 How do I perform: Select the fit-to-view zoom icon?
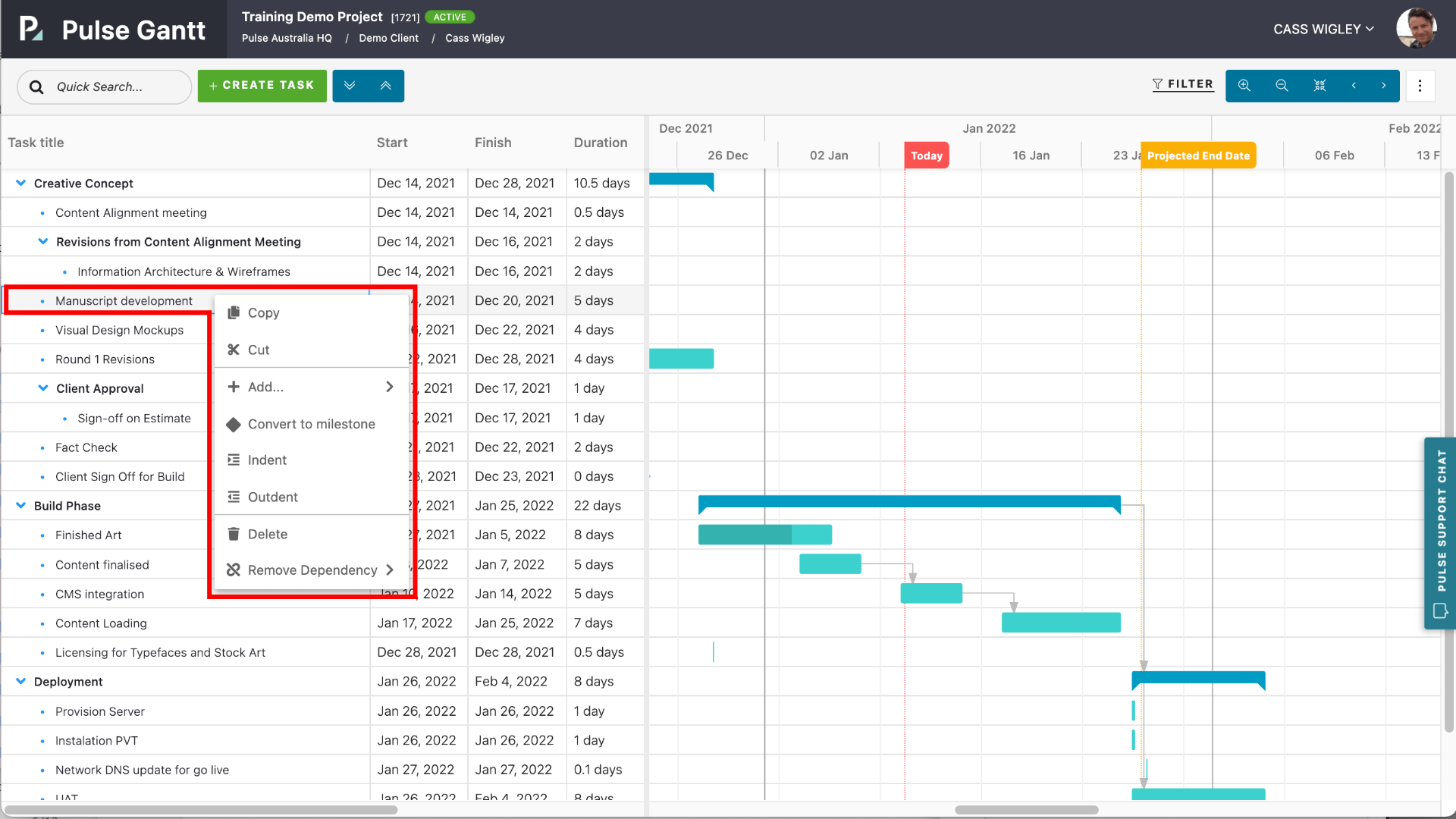(x=1319, y=86)
